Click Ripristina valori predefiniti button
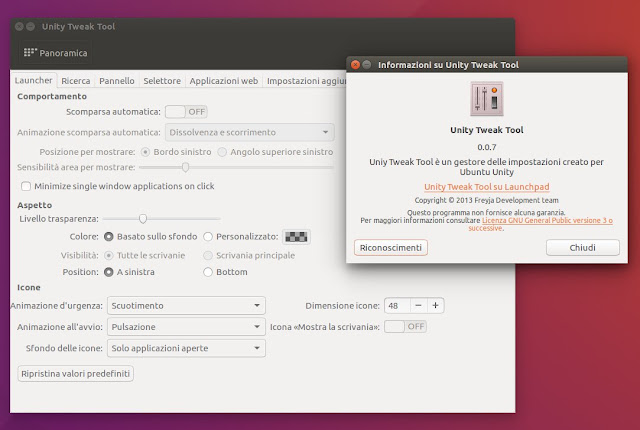The image size is (640, 430). (x=76, y=374)
